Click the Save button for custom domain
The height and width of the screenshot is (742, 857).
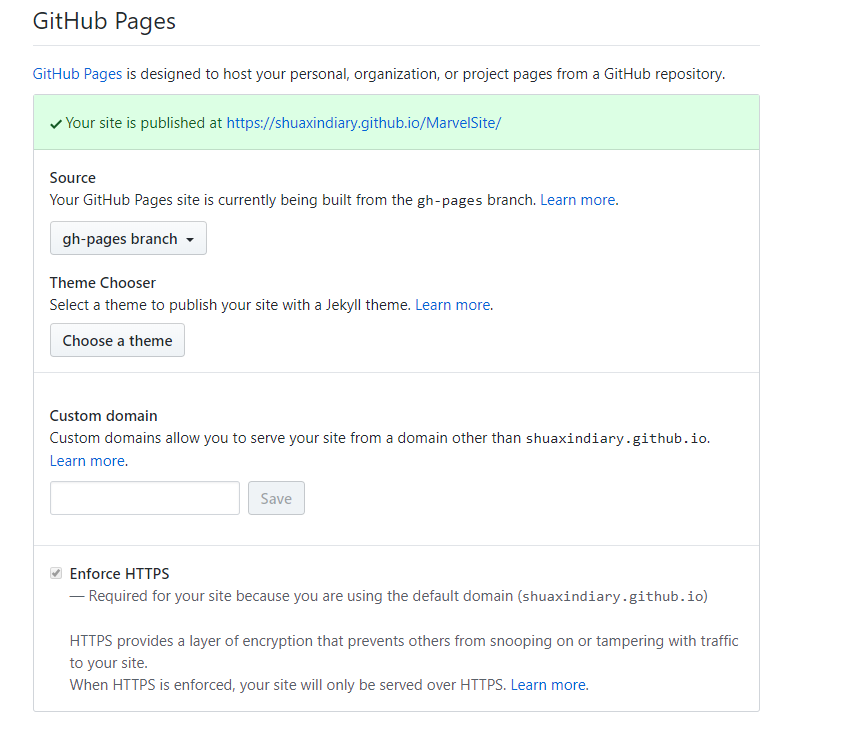276,498
